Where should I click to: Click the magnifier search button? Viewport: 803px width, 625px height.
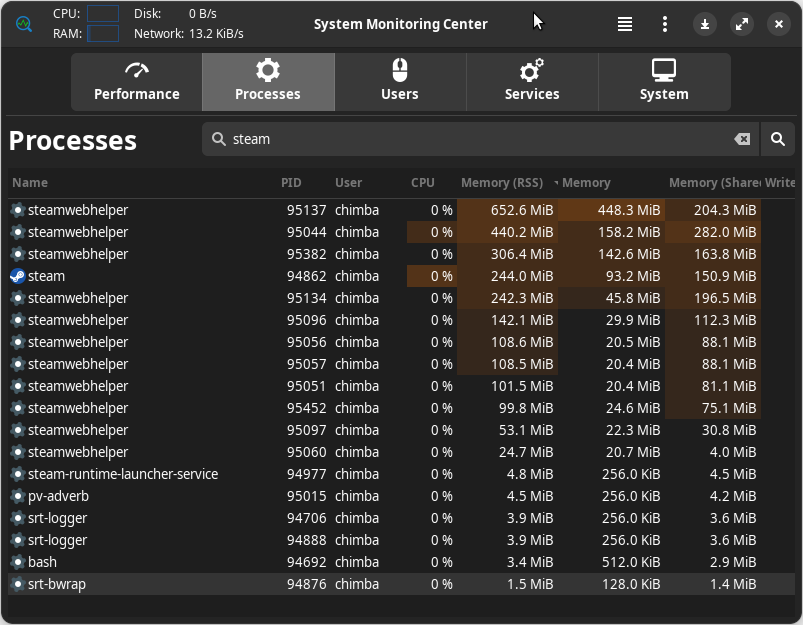click(777, 139)
